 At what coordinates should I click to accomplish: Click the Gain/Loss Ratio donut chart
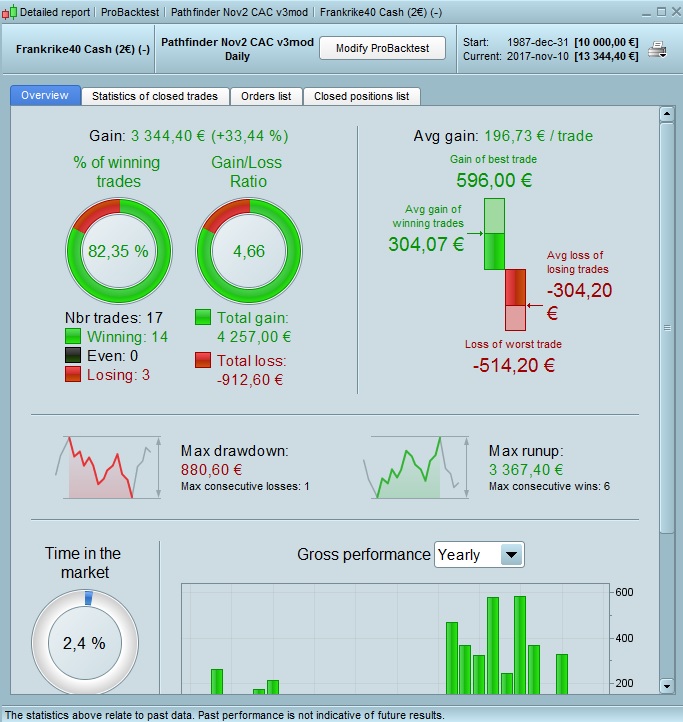(249, 251)
